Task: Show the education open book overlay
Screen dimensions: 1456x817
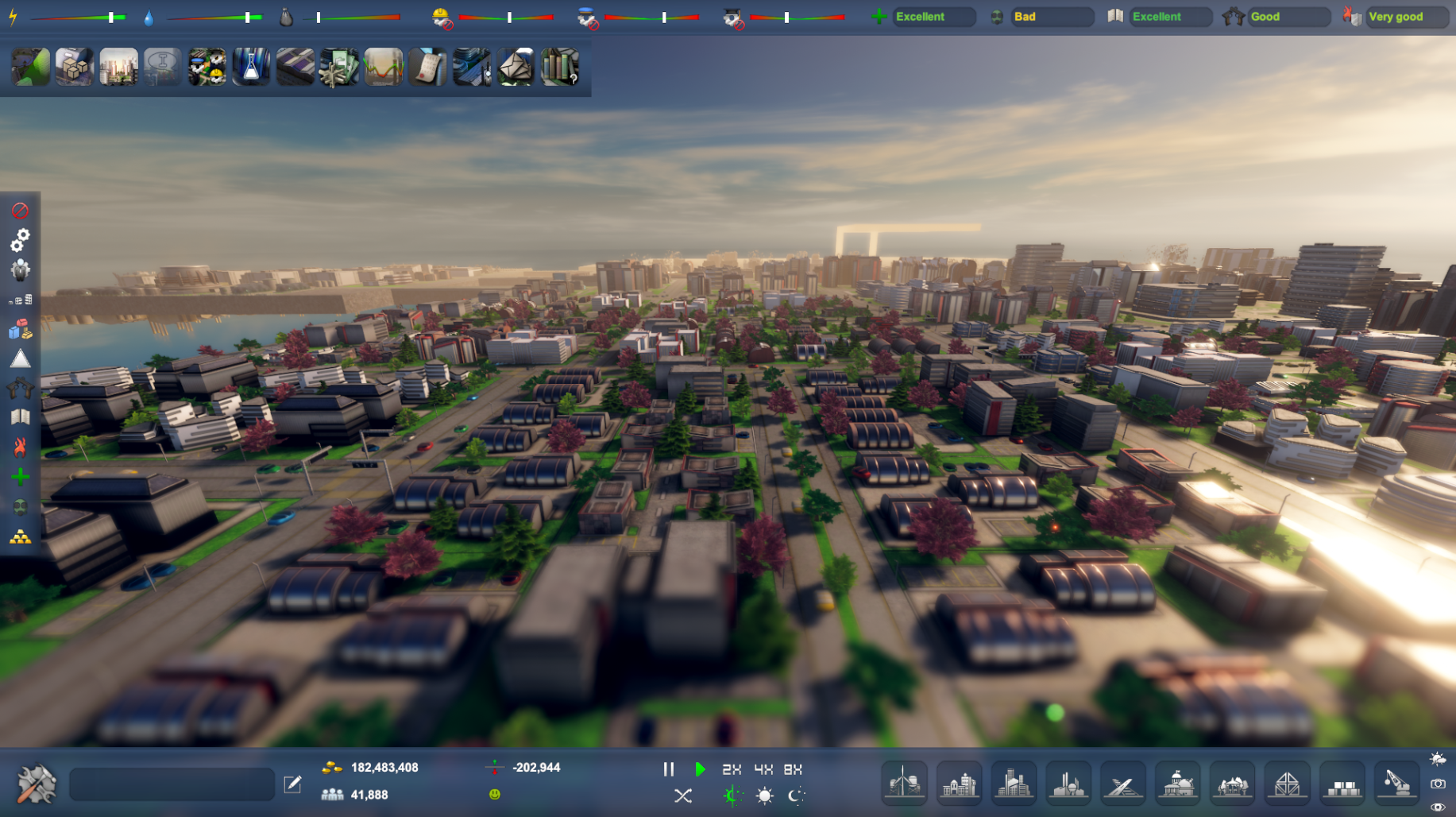Action: [x=20, y=417]
